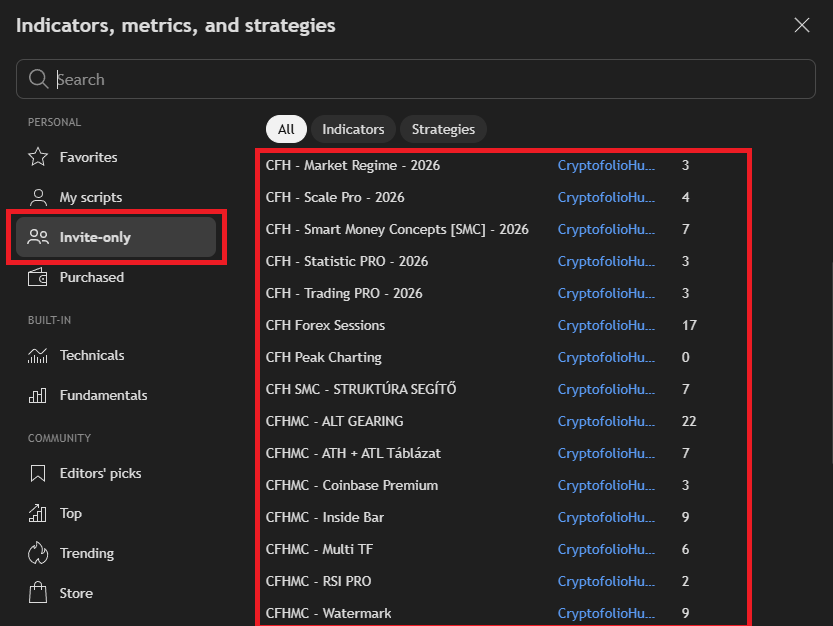Open the My scripts category

(x=116, y=197)
